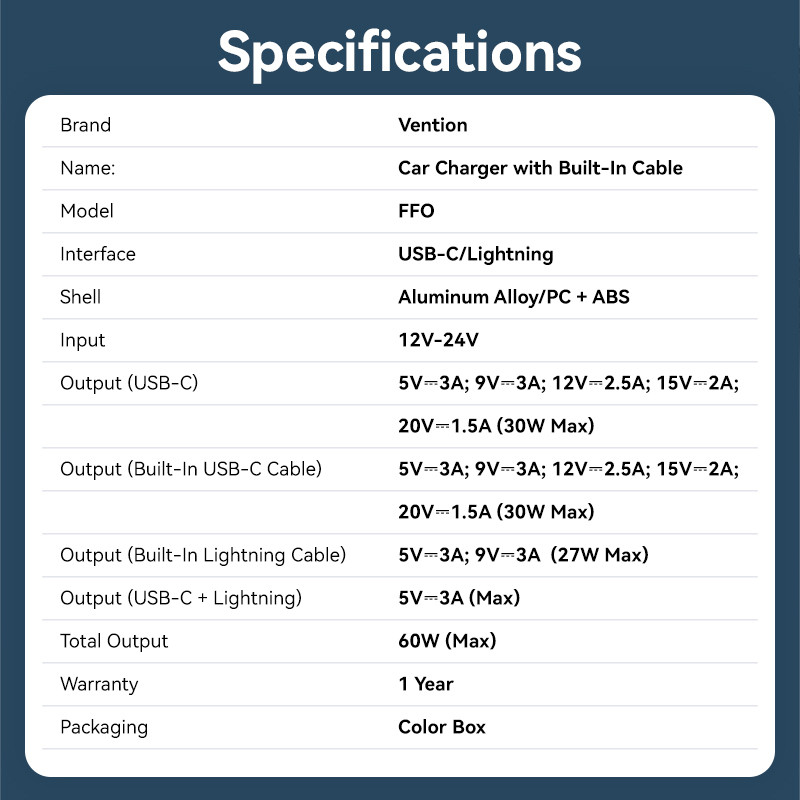
Task: Click the Interface row label
Action: [x=98, y=254]
